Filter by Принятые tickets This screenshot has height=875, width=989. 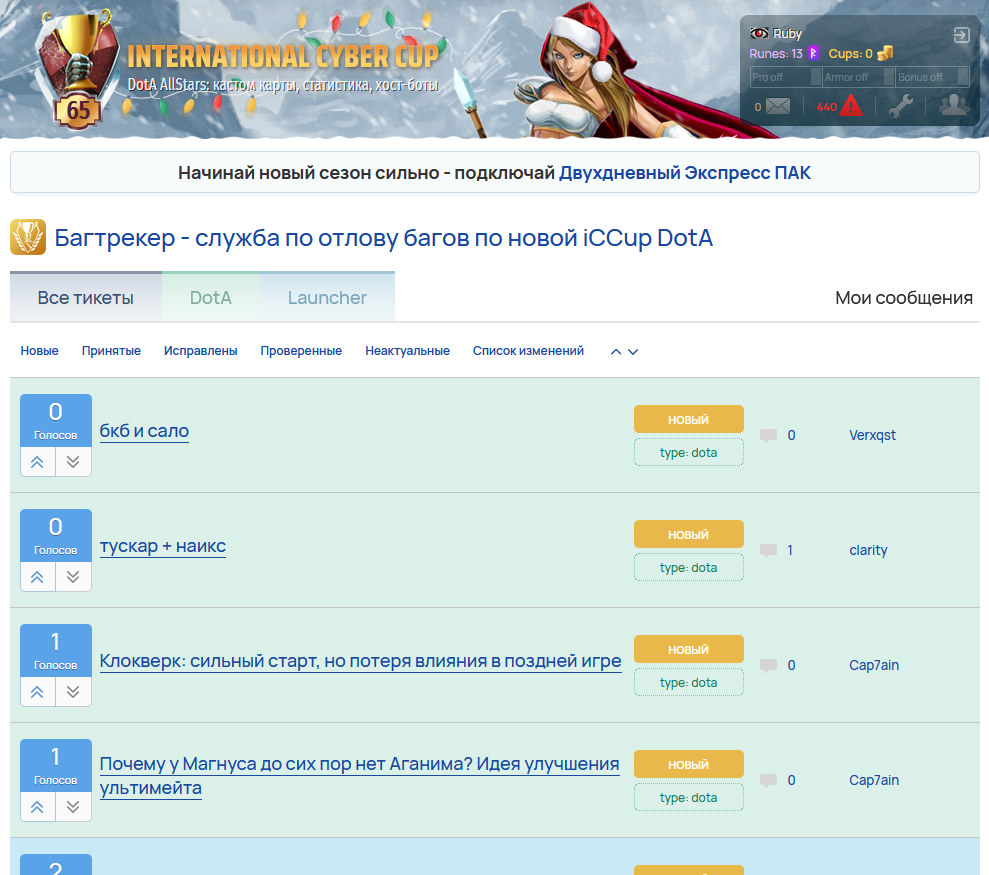111,351
